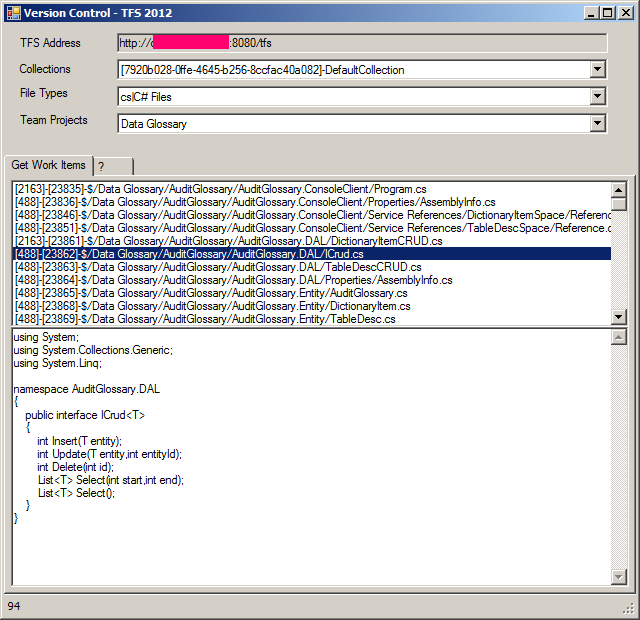Click 'using System.Collections.Generic;' line
The image size is (640, 620).
[93, 350]
